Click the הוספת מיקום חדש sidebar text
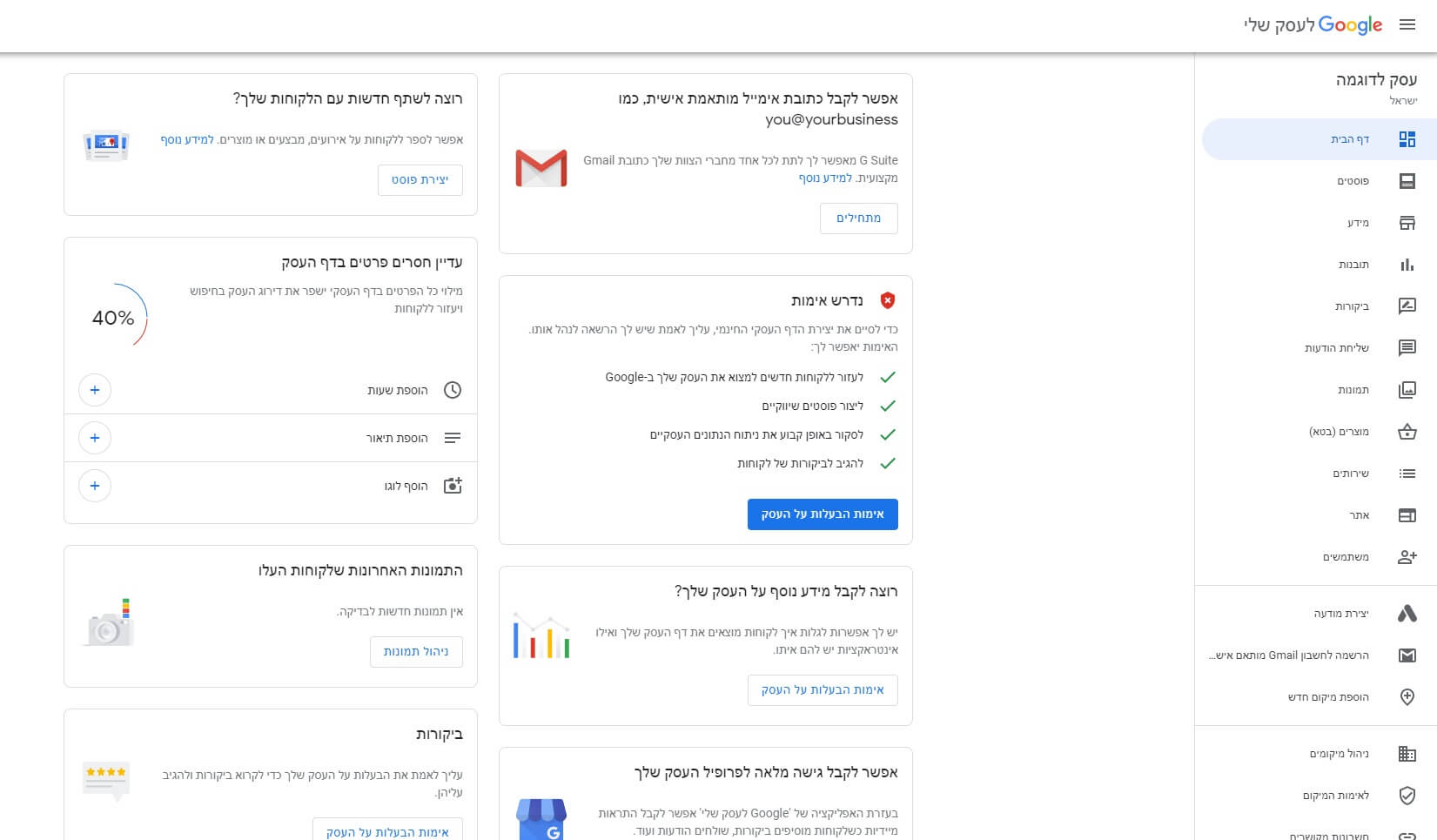Viewport: 1437px width, 840px height. point(1328,697)
